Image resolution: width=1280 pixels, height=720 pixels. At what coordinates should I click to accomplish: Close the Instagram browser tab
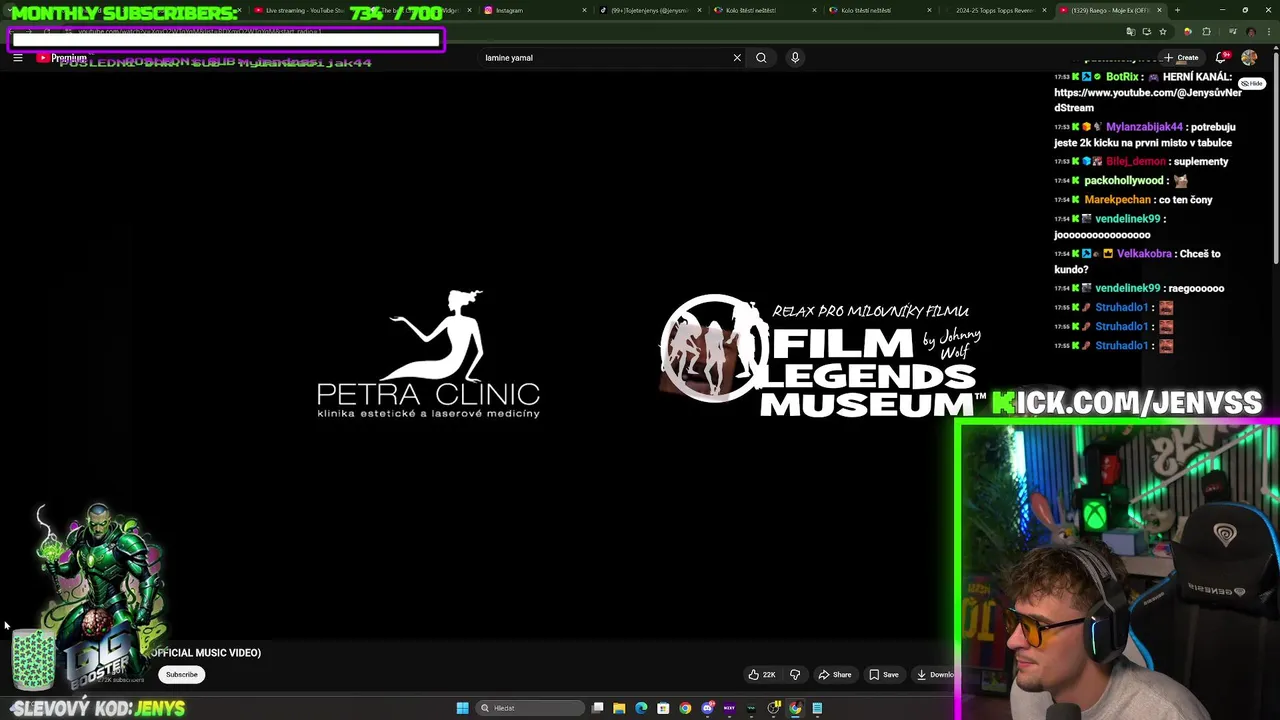[x=586, y=10]
